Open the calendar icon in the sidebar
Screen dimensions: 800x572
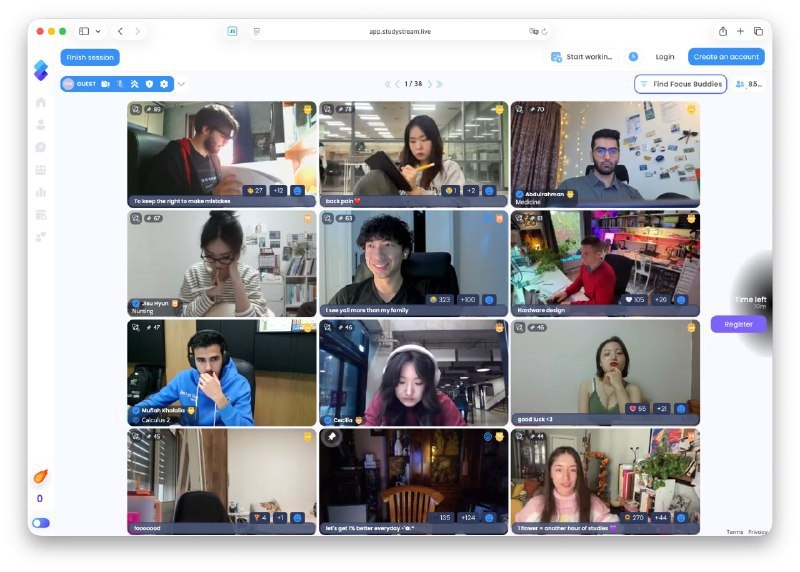tap(41, 170)
